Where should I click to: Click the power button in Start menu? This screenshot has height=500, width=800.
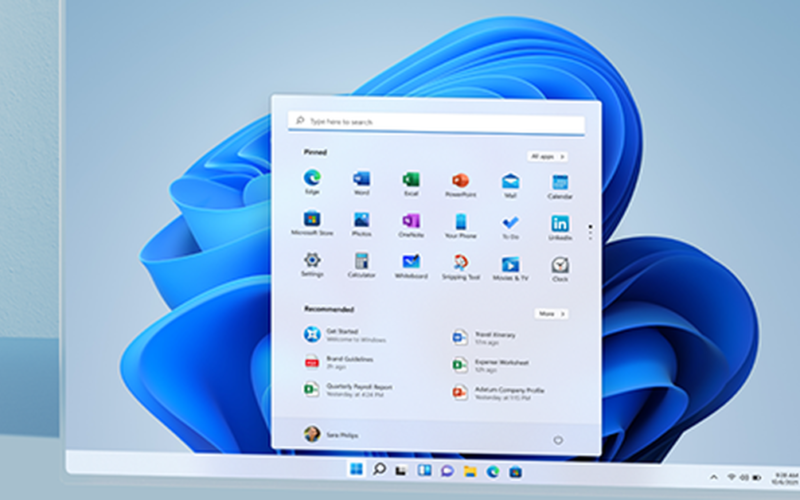click(x=558, y=440)
